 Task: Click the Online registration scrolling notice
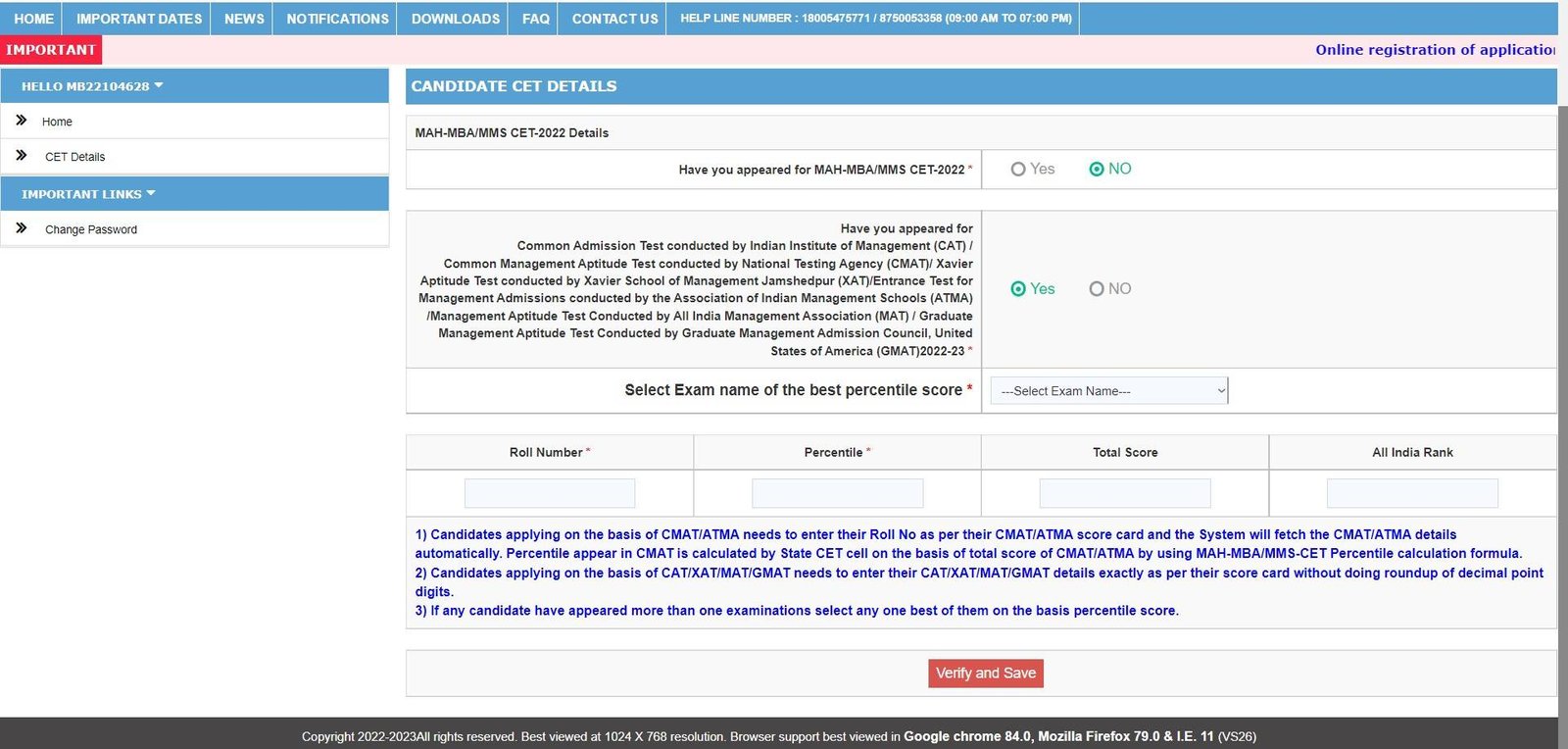click(x=1435, y=50)
